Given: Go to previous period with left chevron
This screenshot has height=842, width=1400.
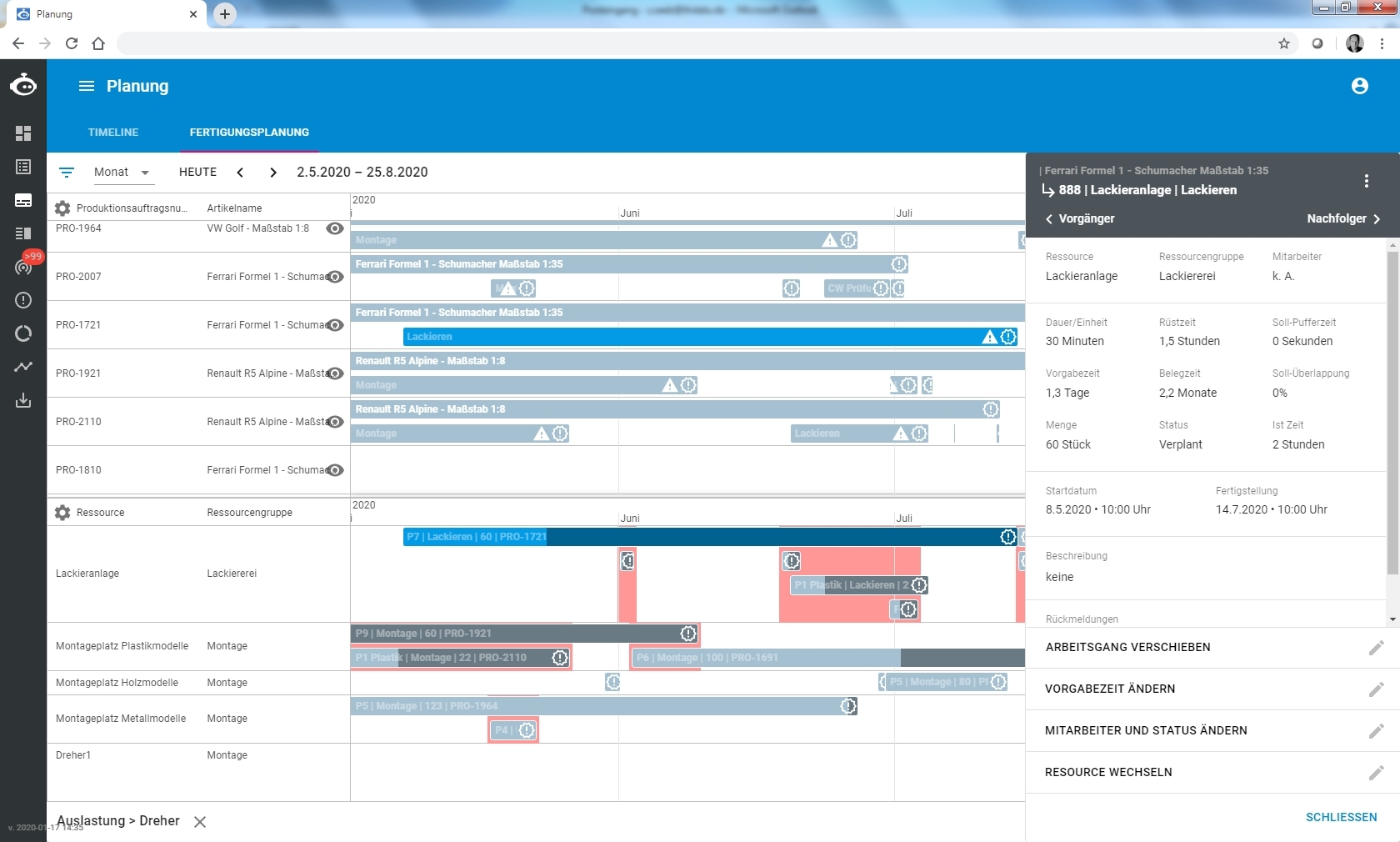Looking at the screenshot, I should [240, 173].
